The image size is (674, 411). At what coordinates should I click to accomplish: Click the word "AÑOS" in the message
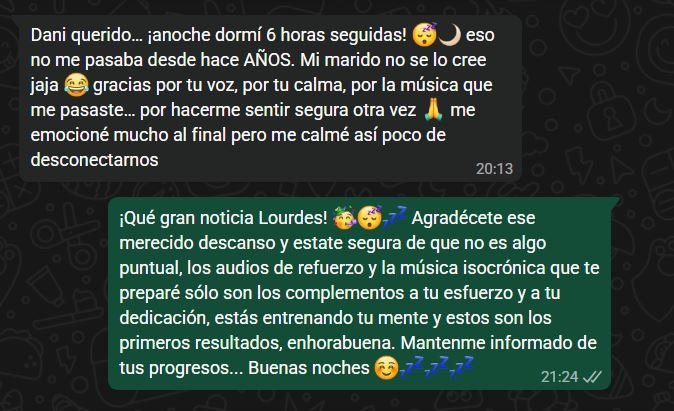(267, 60)
